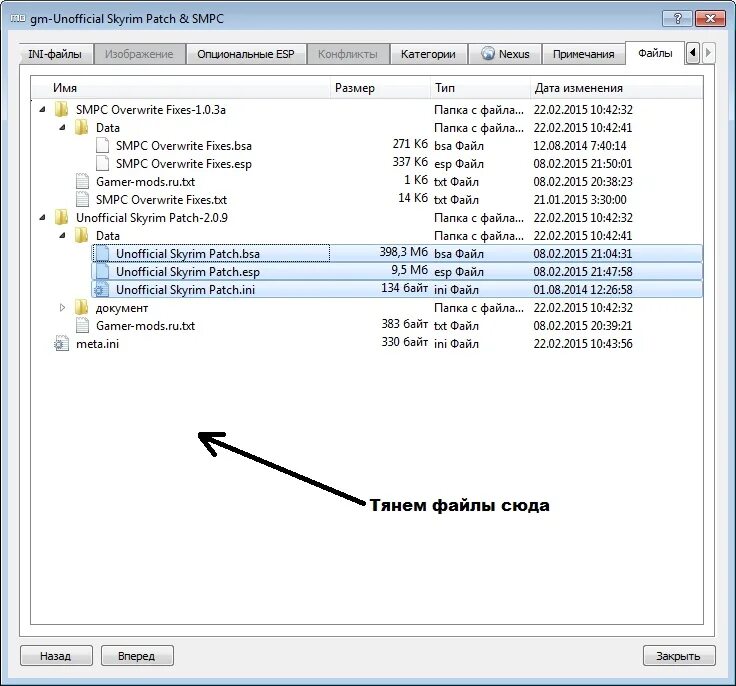
Task: Collapse the Unofficial Skyrim Patch-2.0.9 folder
Action: pyautogui.click(x=43, y=217)
